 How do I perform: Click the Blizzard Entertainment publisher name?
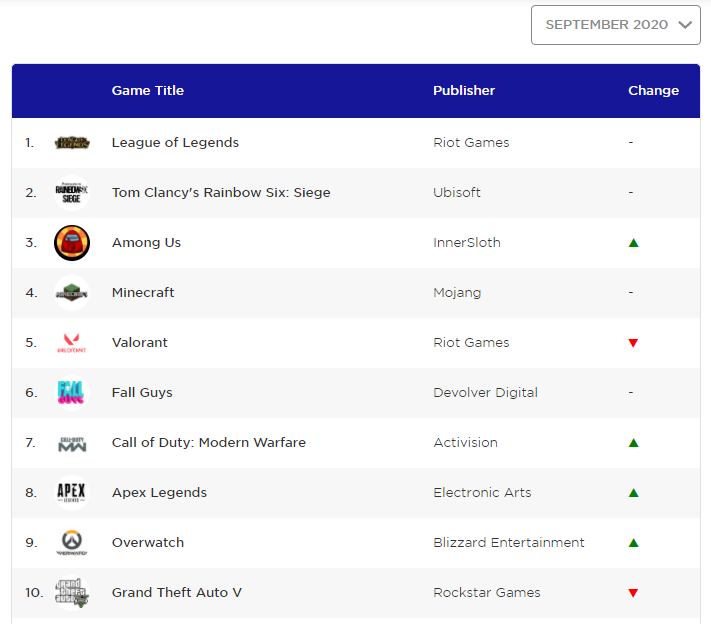point(509,543)
